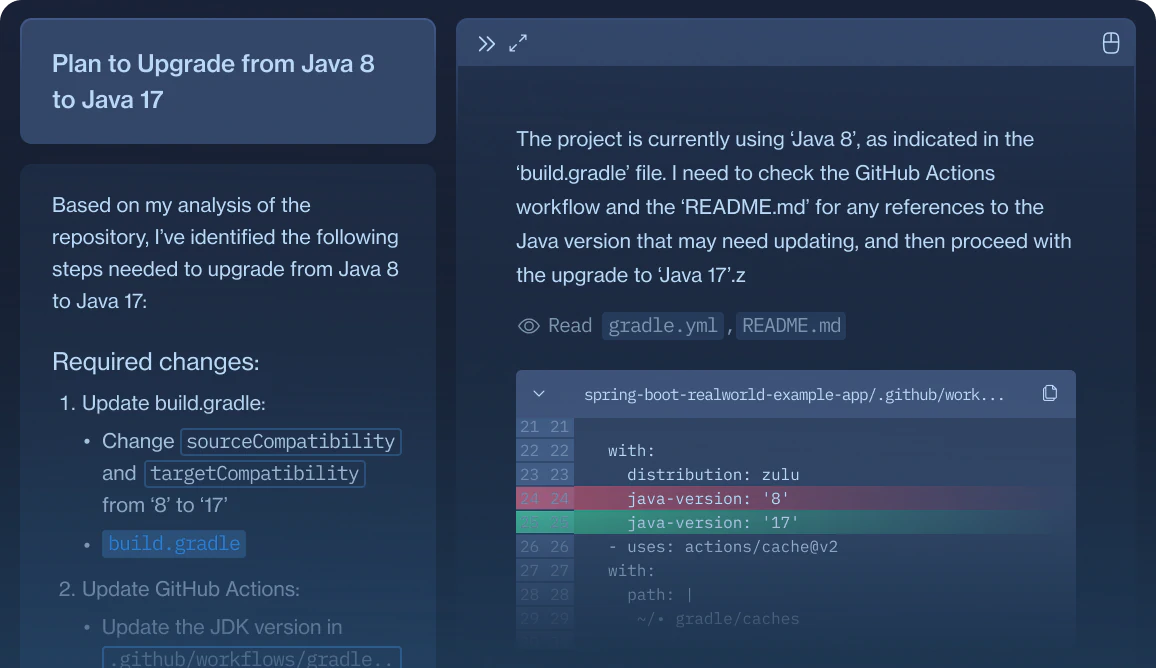Viewport: 1156px width, 668px height.
Task: Click the Required changes heading
Action: point(156,362)
